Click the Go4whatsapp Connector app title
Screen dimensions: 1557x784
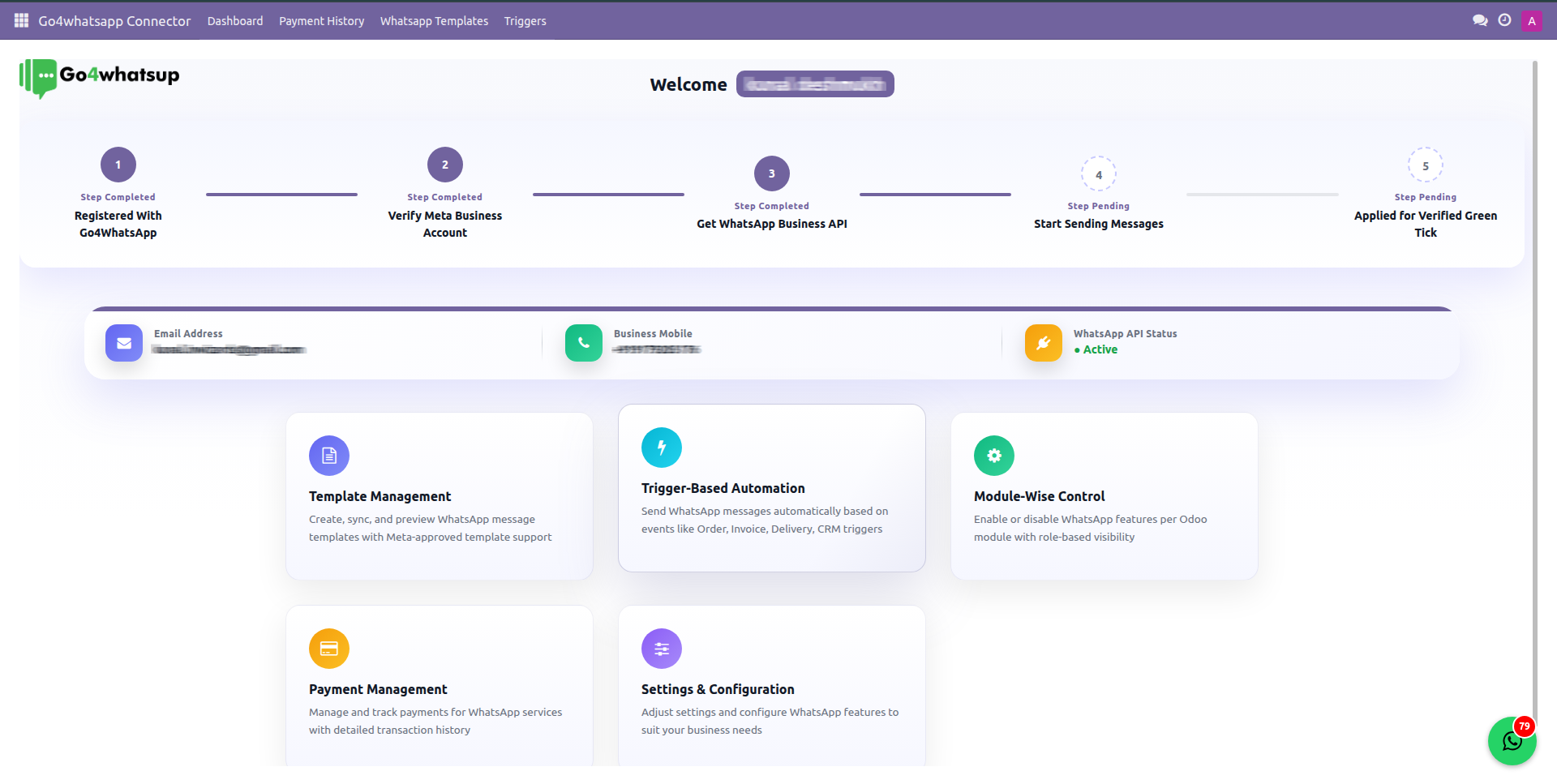[114, 21]
